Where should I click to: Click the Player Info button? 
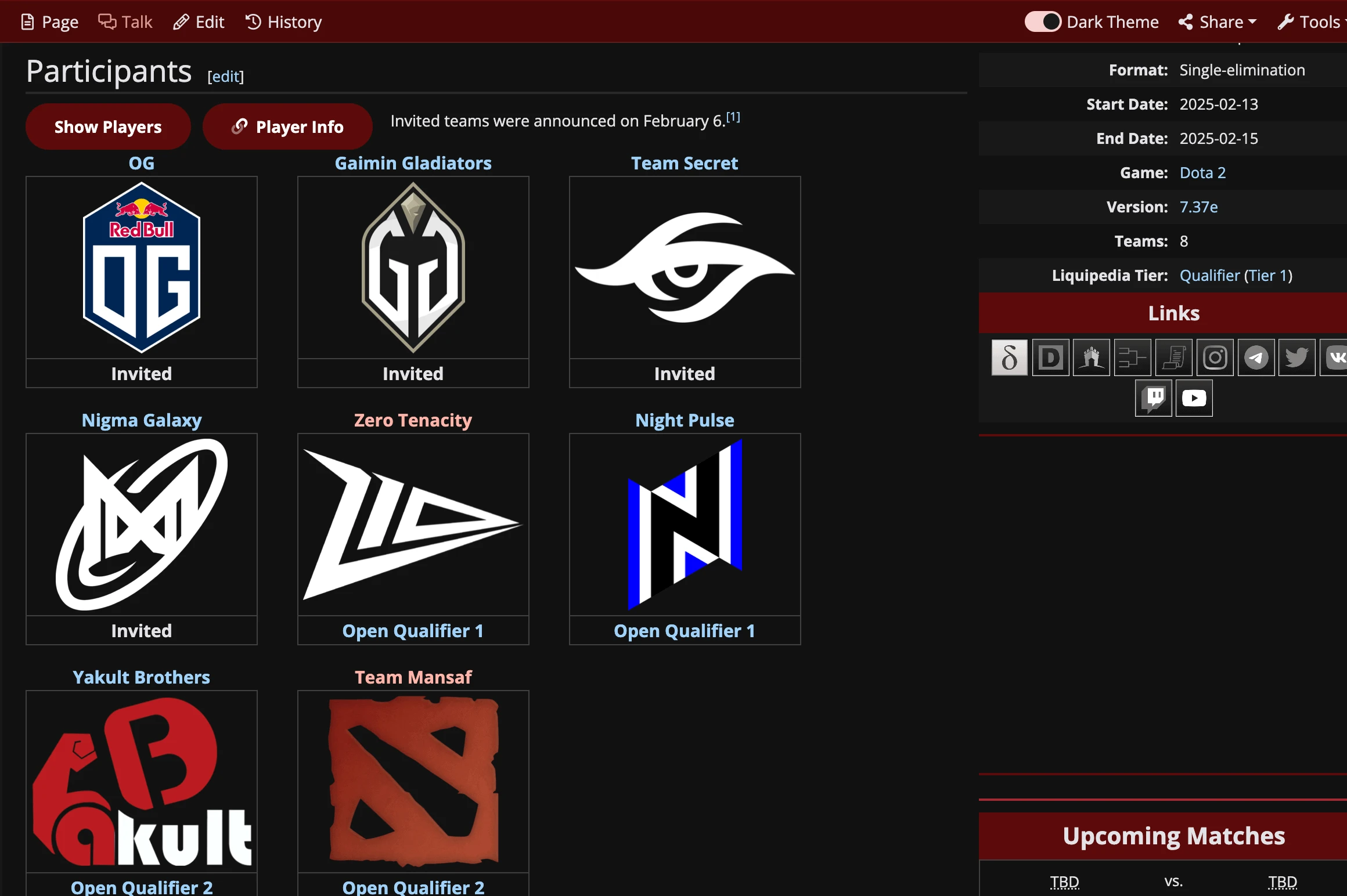point(287,127)
